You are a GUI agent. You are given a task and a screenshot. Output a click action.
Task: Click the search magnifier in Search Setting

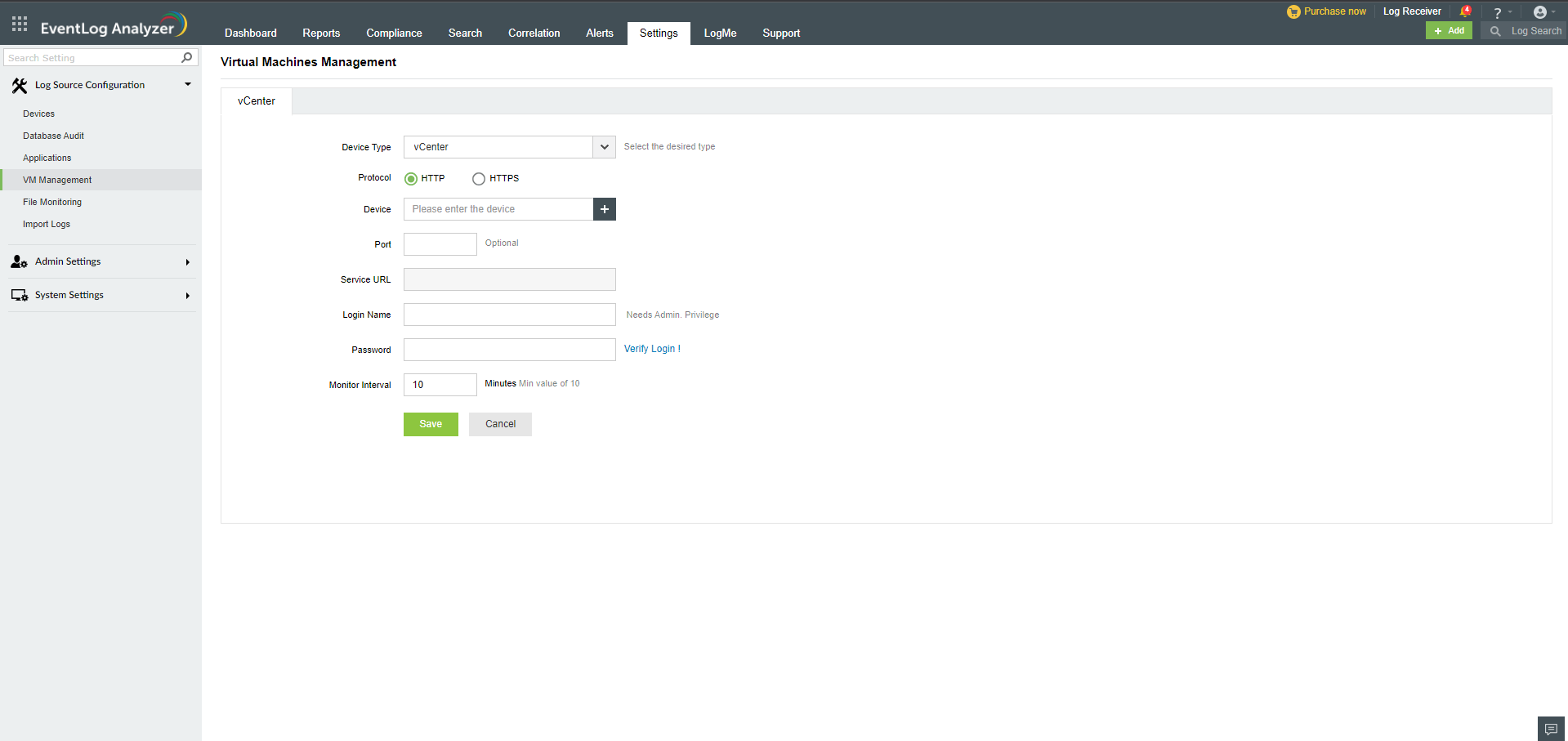click(186, 57)
